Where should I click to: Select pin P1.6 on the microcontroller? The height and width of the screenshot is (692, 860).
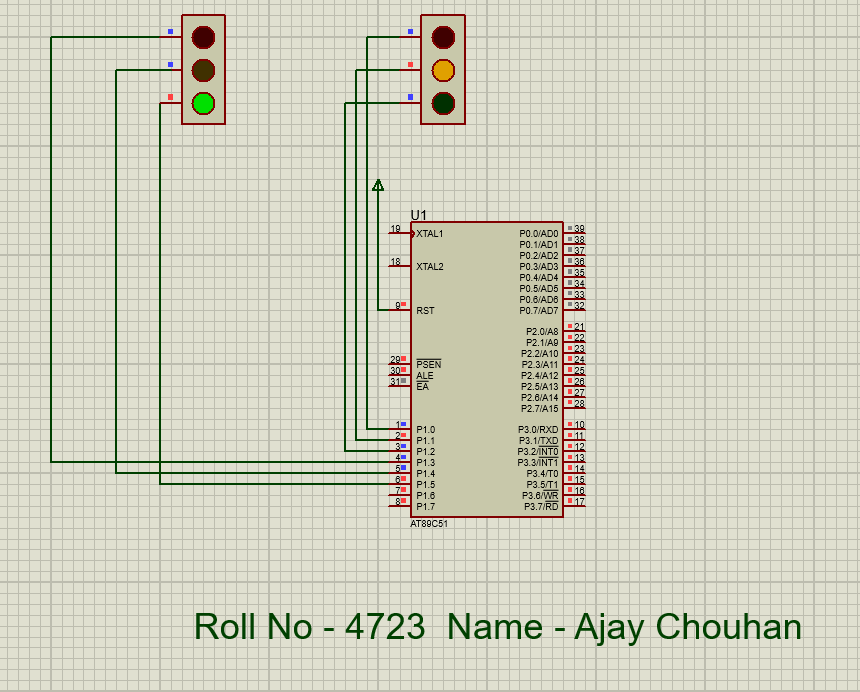pos(400,495)
